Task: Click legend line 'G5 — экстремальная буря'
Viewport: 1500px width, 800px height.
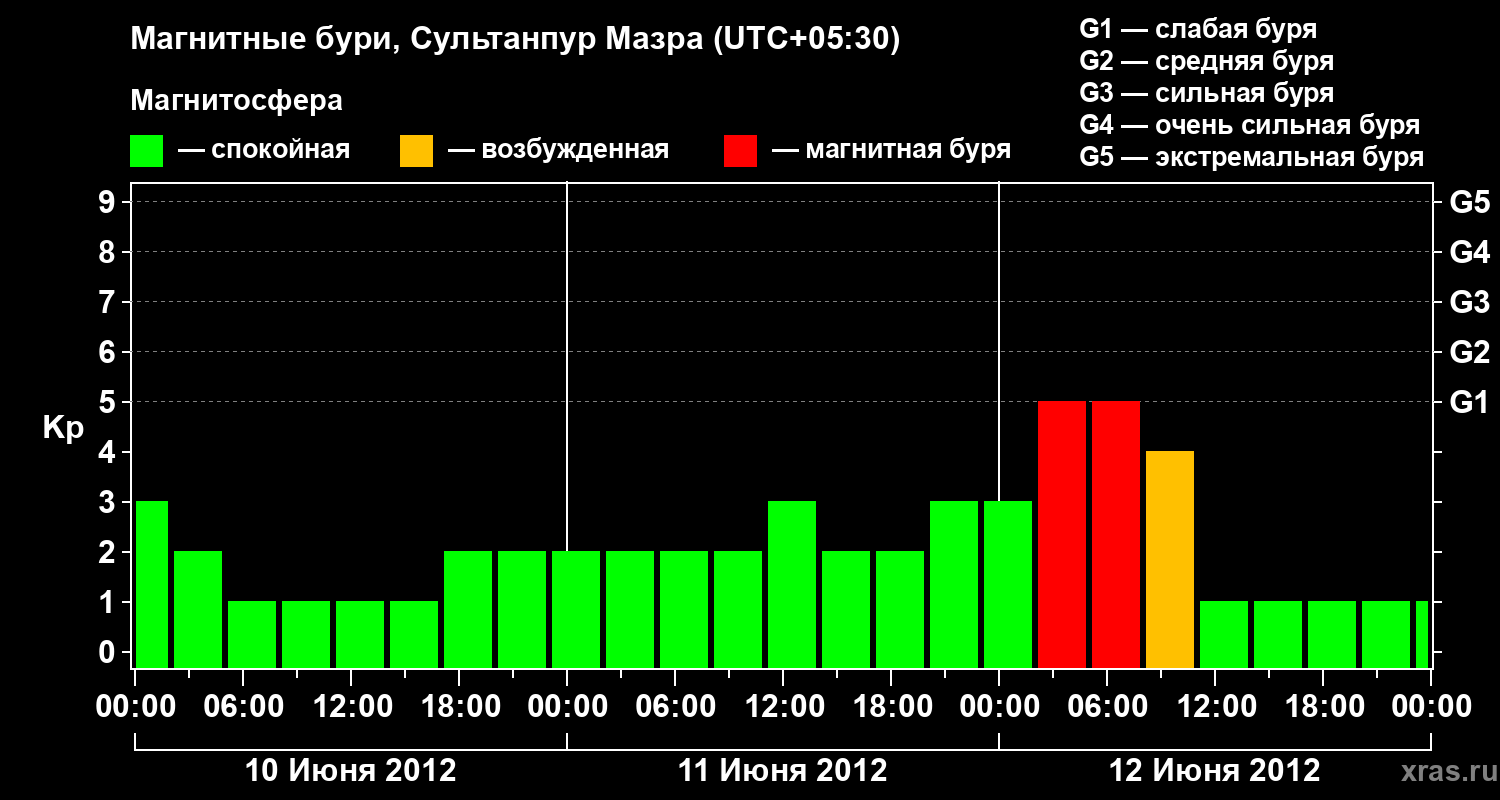Action: [x=1252, y=157]
